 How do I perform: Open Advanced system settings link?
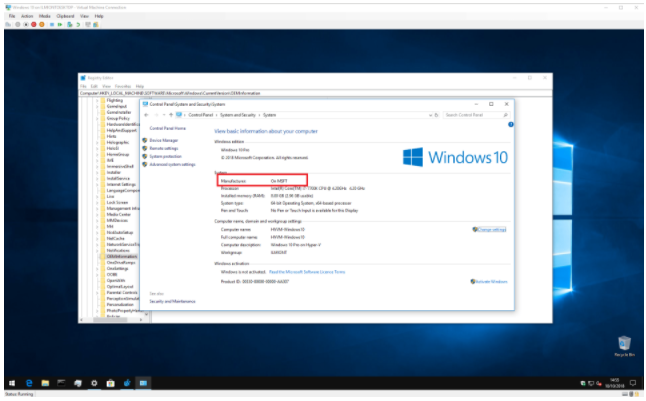[x=172, y=164]
